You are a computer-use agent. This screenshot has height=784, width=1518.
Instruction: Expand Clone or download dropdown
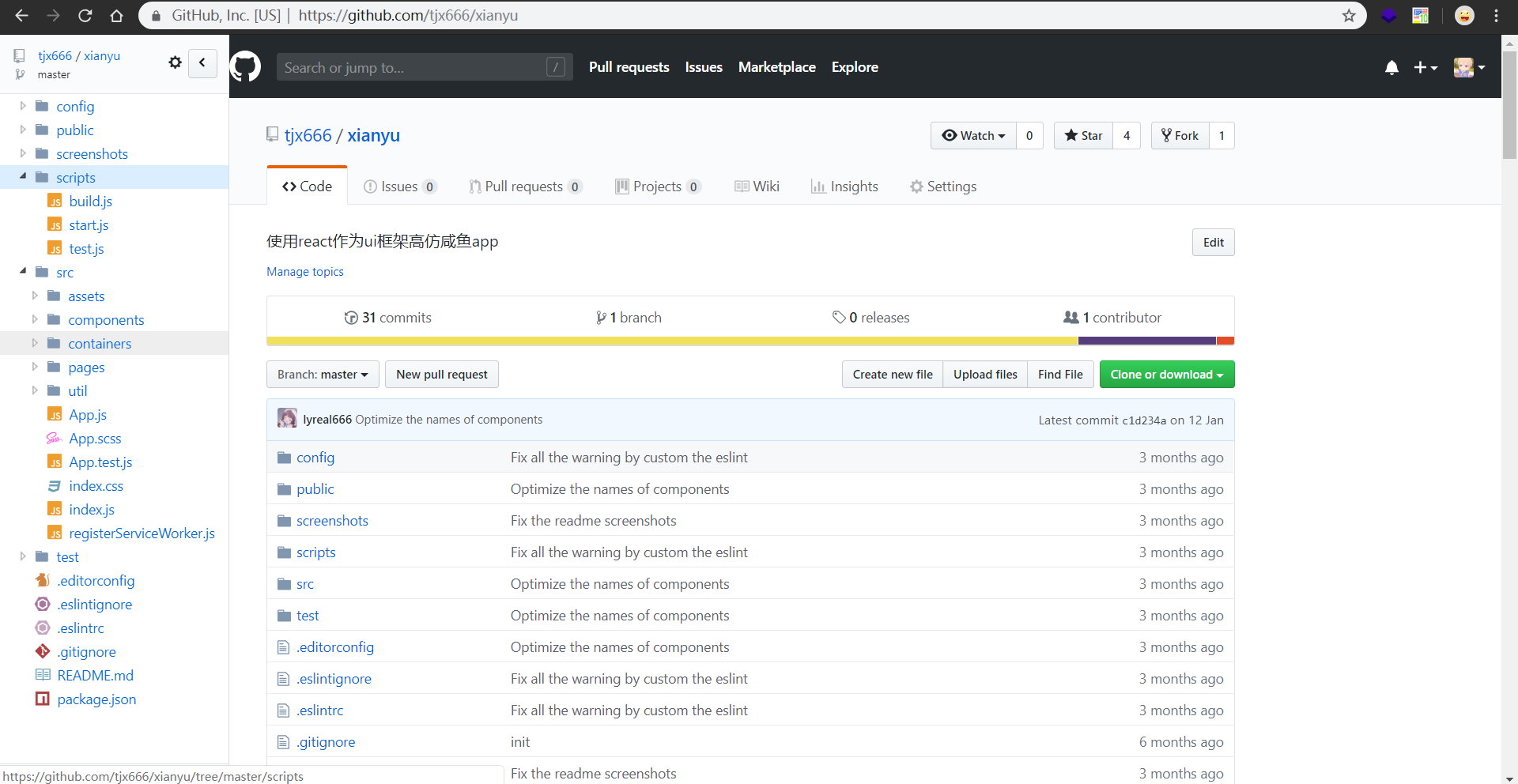point(1166,375)
